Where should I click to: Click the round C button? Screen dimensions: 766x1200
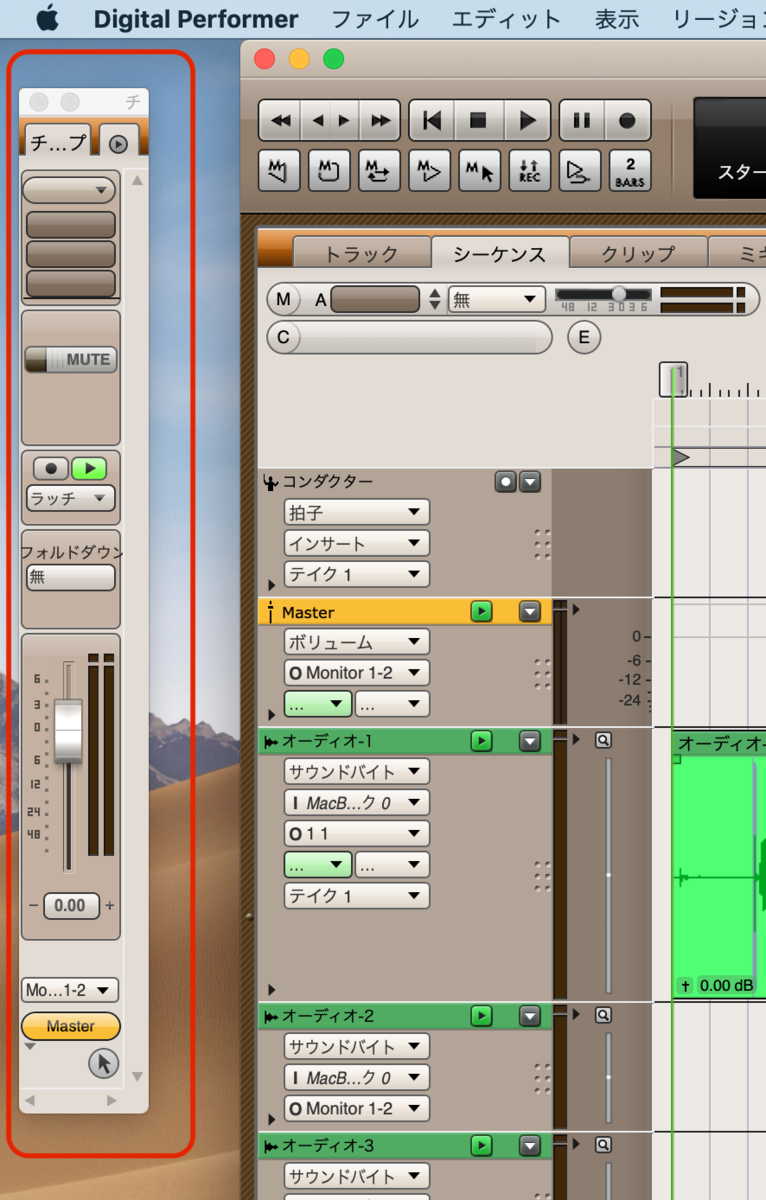tap(283, 337)
